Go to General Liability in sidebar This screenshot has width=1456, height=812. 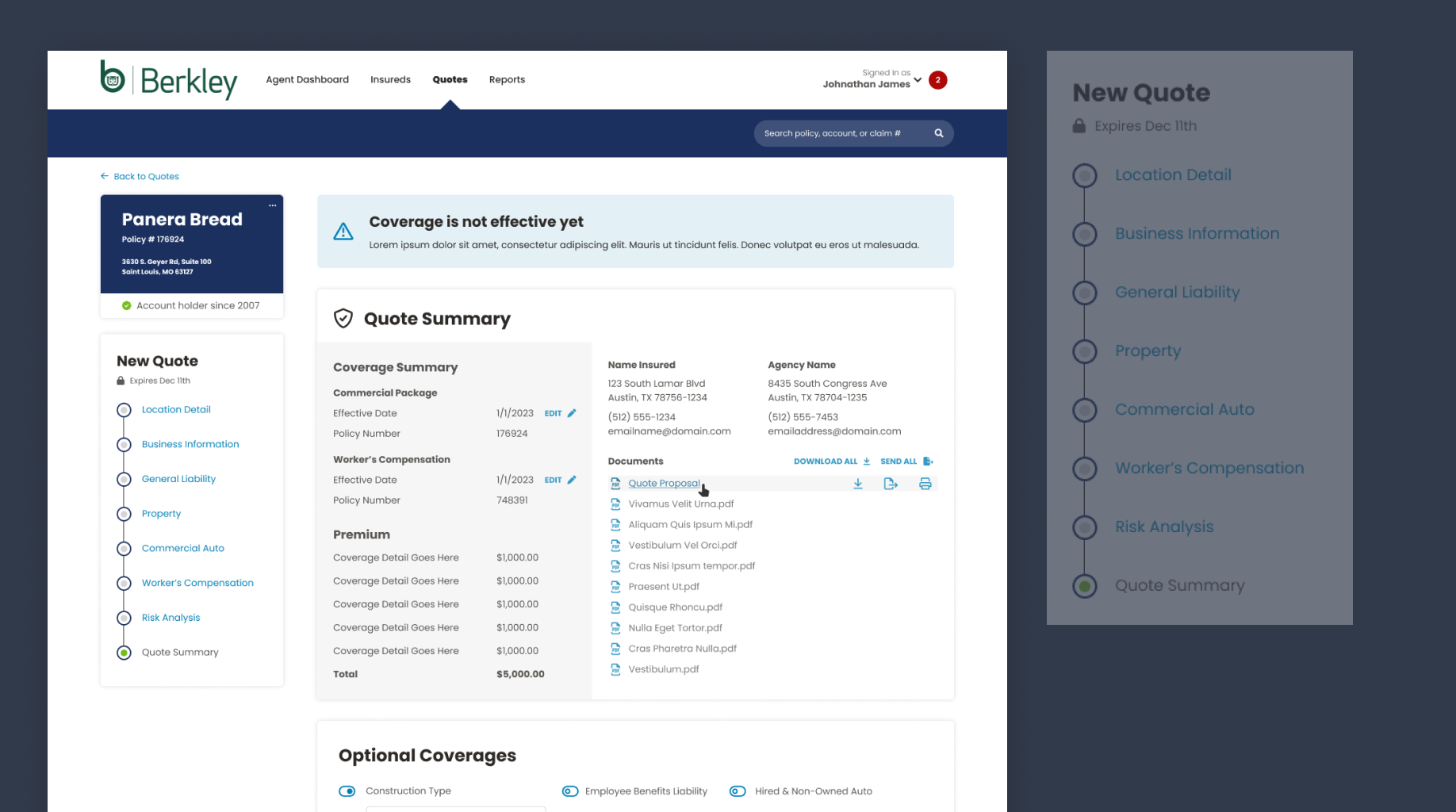178,479
